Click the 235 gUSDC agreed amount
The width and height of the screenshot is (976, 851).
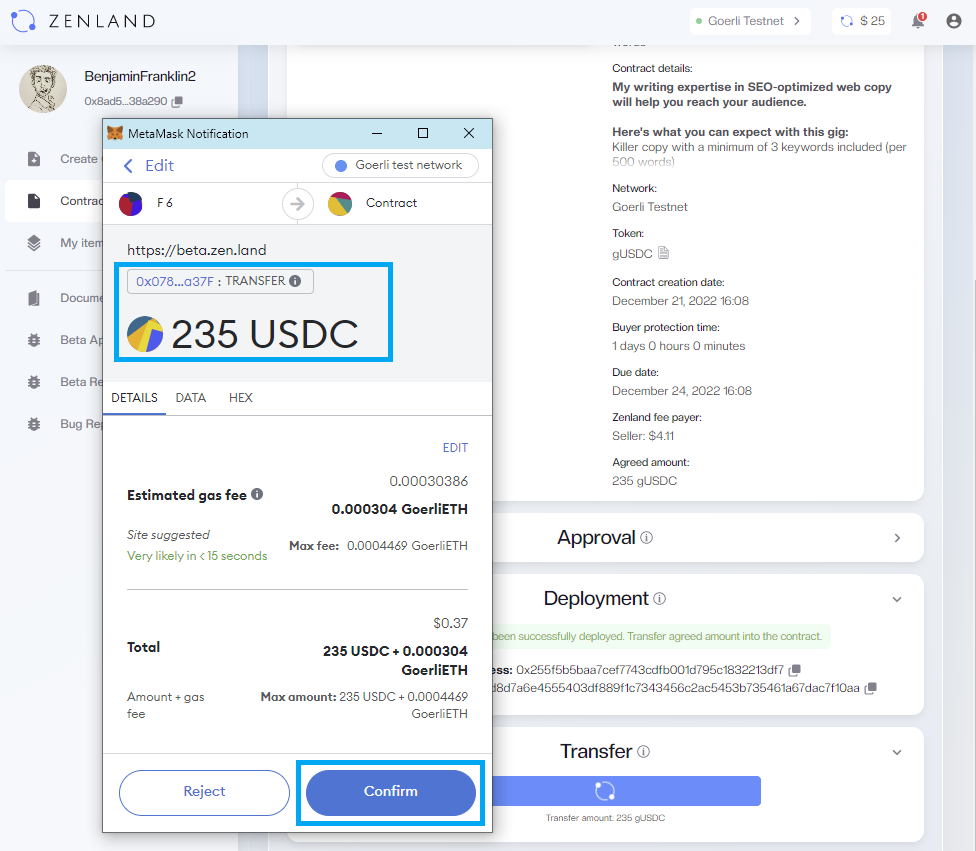[x=644, y=481]
